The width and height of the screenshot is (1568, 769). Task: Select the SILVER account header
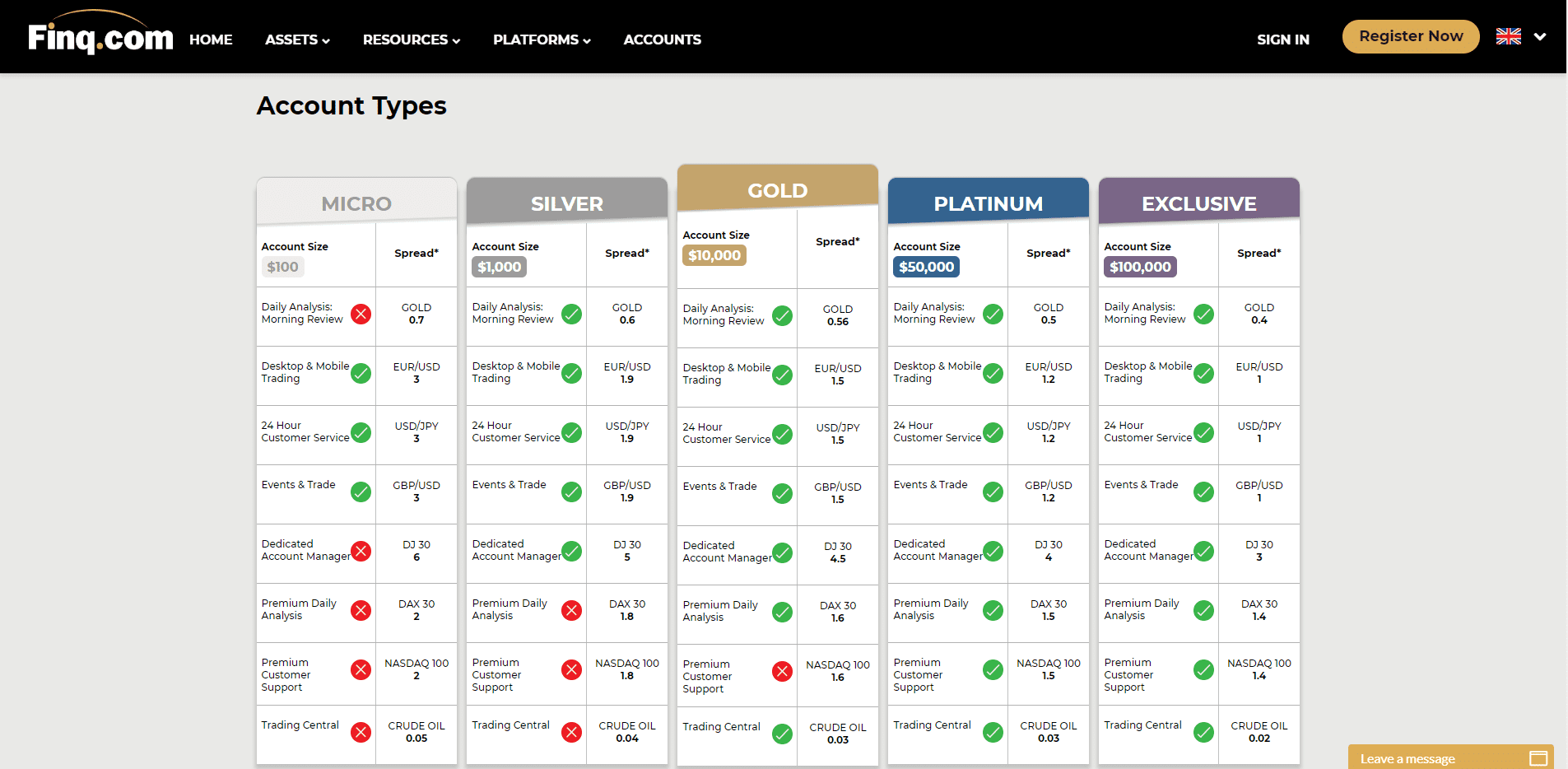pos(567,202)
